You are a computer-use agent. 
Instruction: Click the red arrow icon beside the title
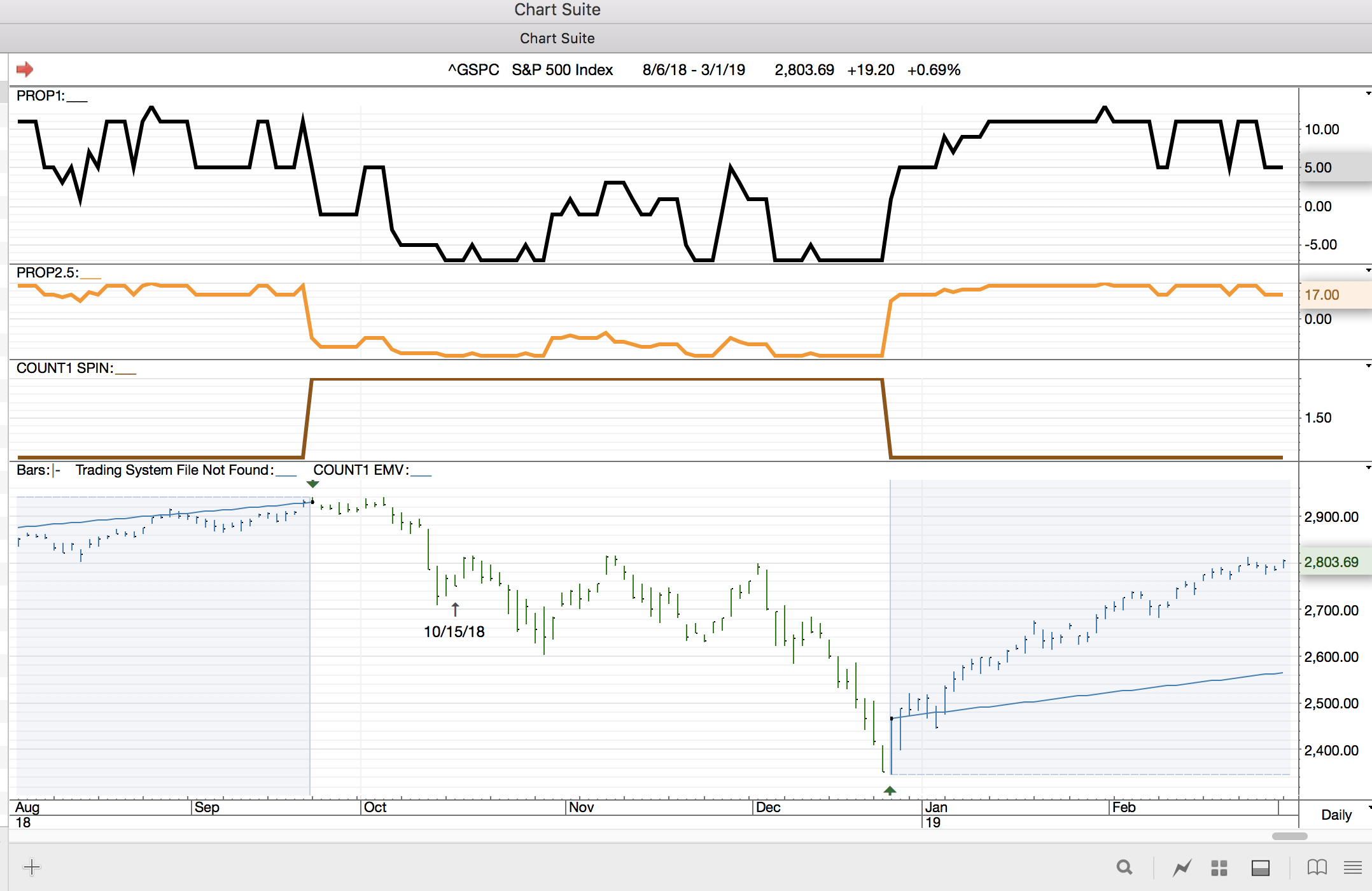(25, 69)
